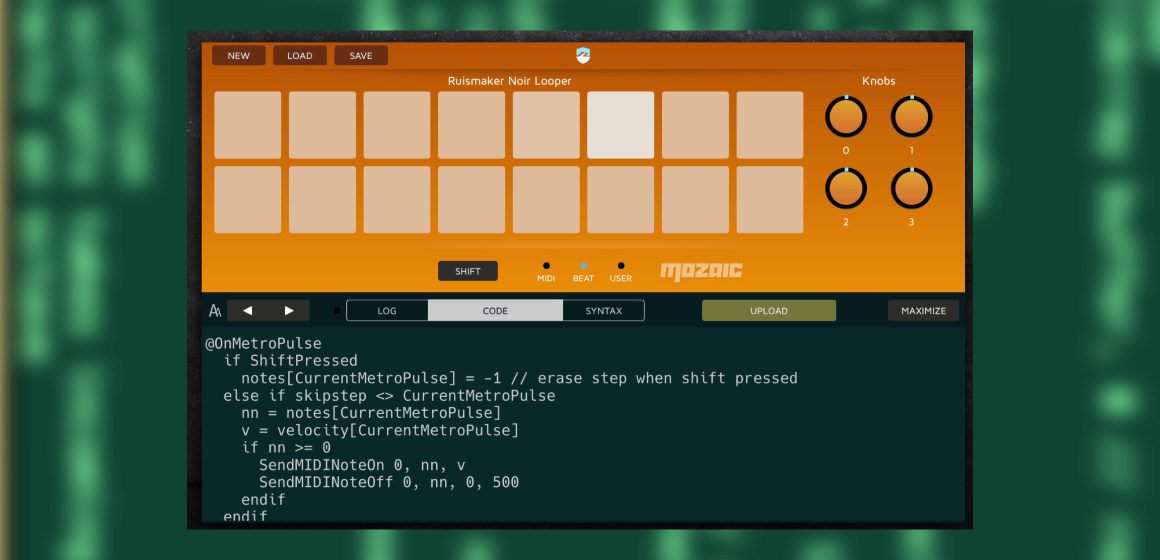The width and height of the screenshot is (1160, 560).
Task: Adjust knob labeled 2
Action: (846, 189)
